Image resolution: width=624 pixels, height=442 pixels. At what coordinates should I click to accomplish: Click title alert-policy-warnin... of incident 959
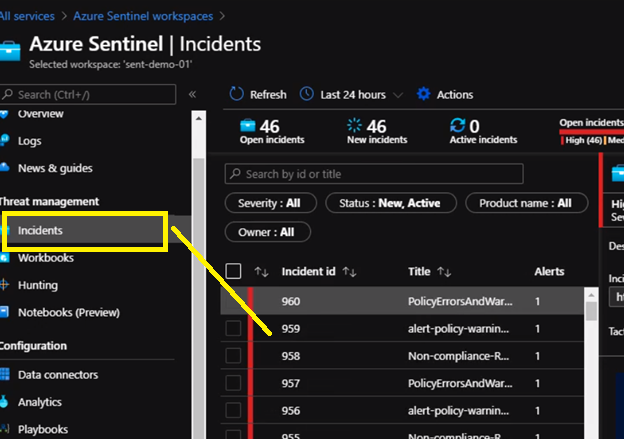click(x=458, y=329)
